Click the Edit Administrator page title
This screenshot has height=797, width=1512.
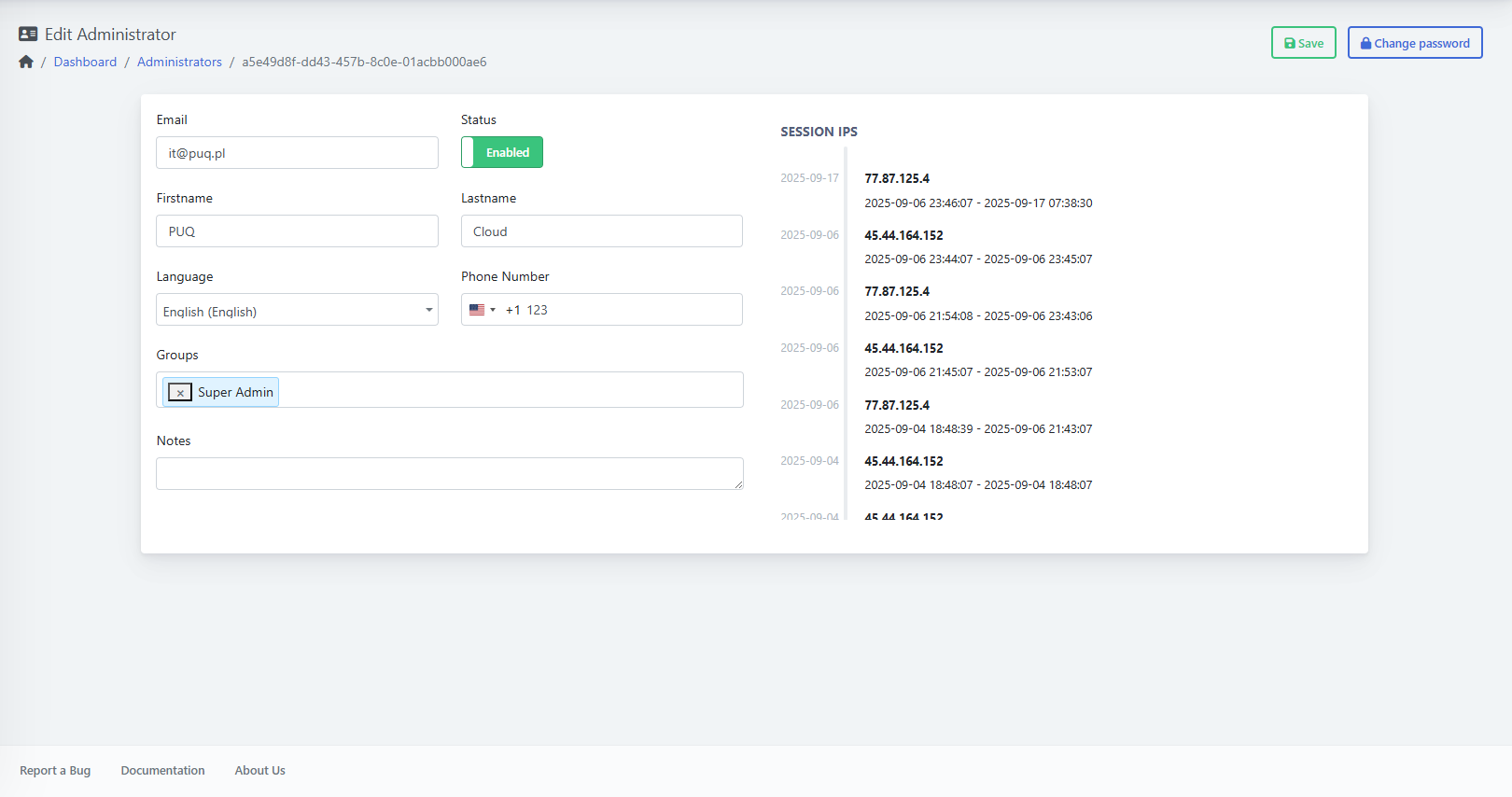click(x=110, y=35)
